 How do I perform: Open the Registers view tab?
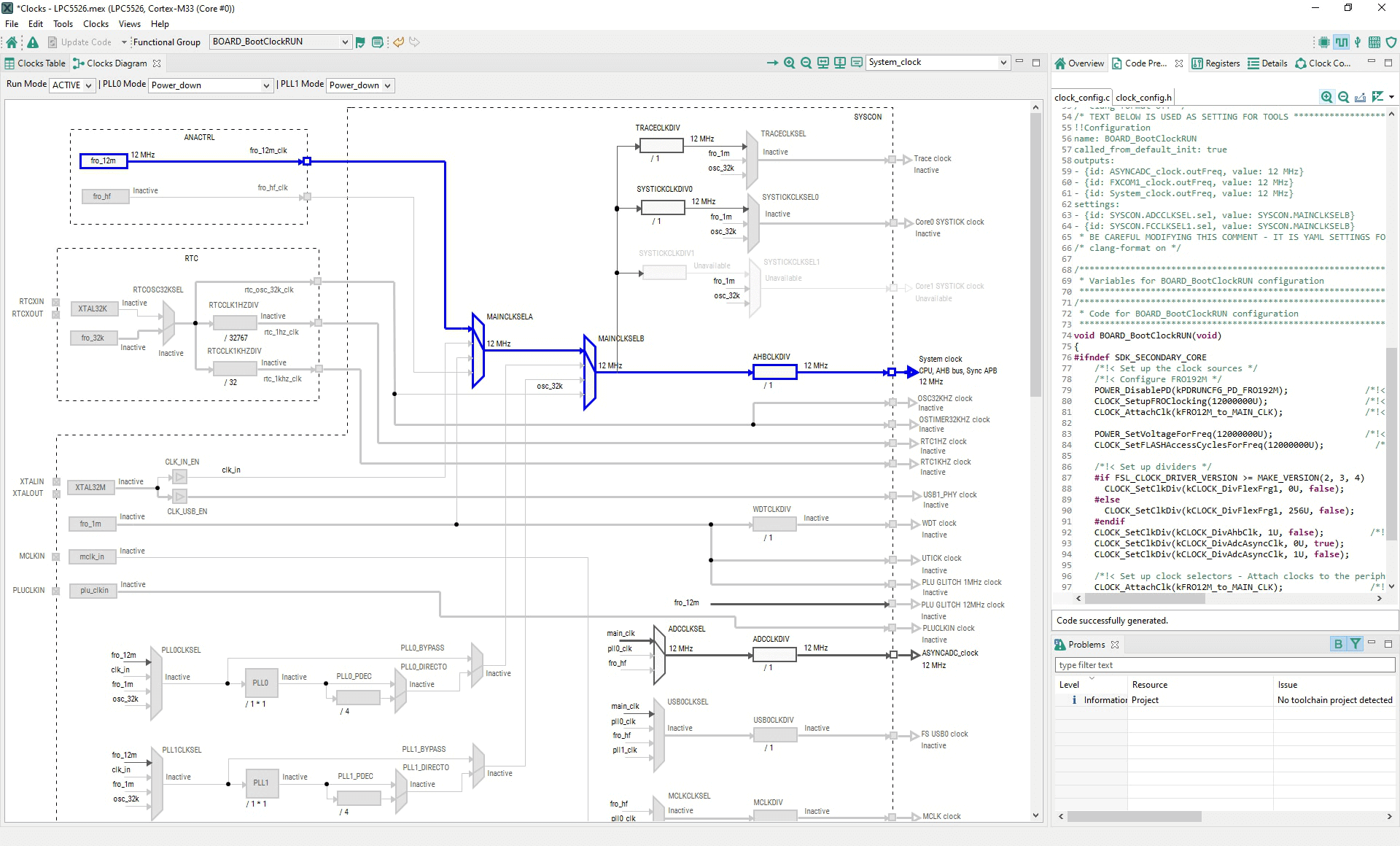[1216, 63]
